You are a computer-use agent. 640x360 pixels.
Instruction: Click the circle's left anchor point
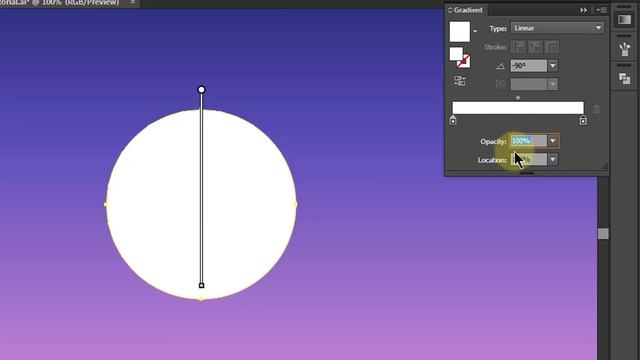[106, 204]
